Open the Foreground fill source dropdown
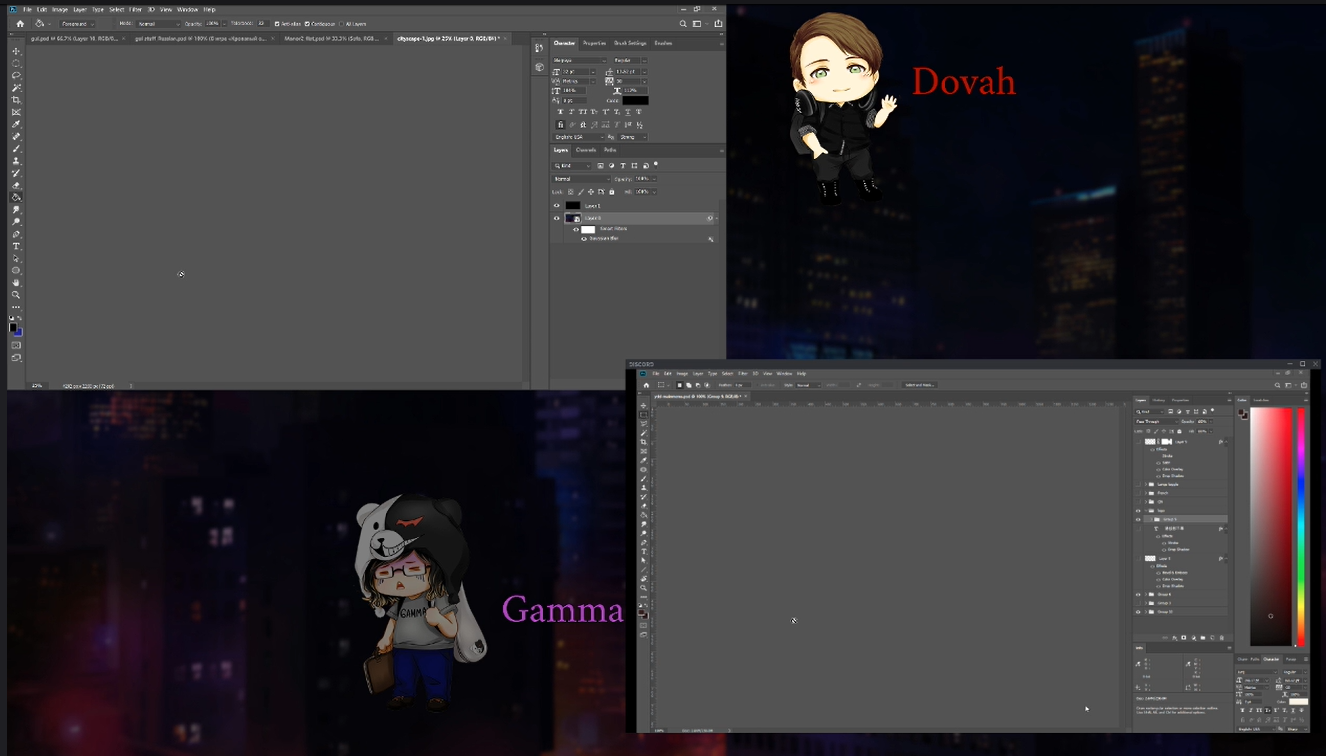The image size is (1326, 756). (x=77, y=24)
